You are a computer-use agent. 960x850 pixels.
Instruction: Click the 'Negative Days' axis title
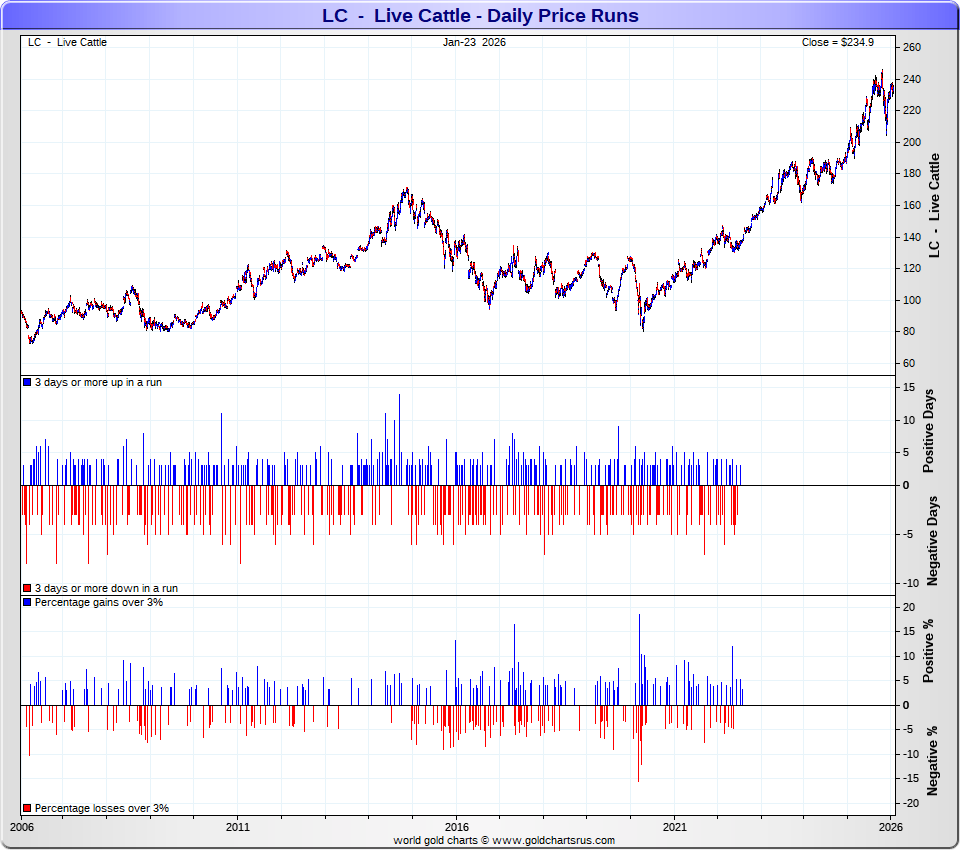932,541
